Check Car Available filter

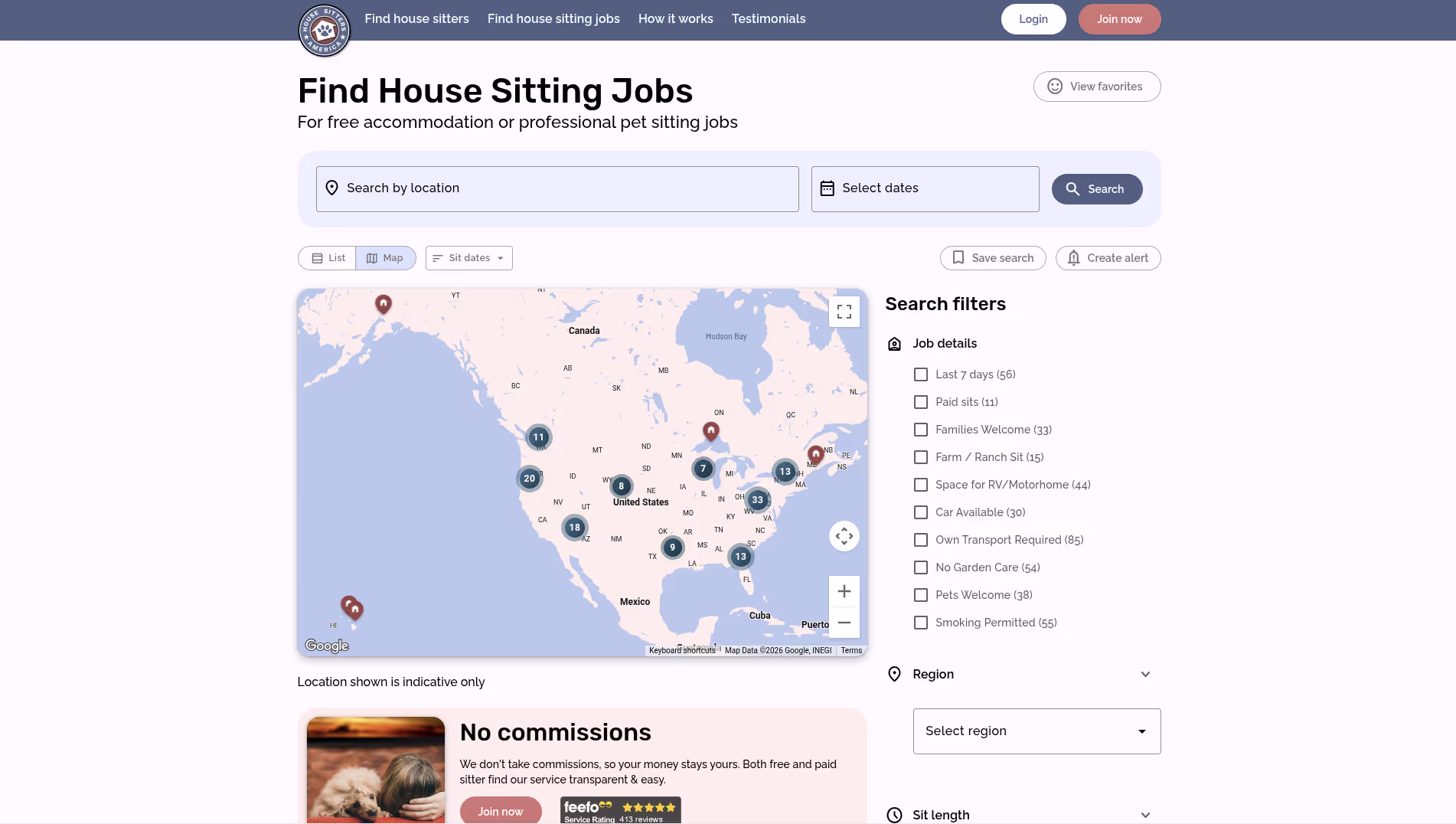click(x=921, y=512)
